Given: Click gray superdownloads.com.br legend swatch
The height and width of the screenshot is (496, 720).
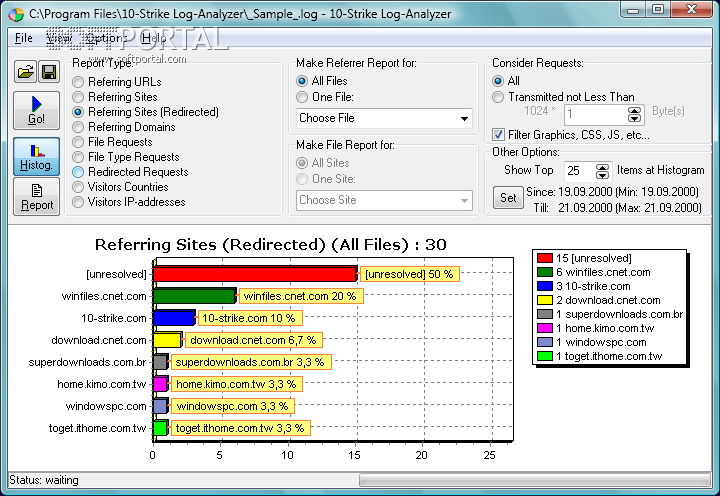Looking at the screenshot, I should pos(545,314).
